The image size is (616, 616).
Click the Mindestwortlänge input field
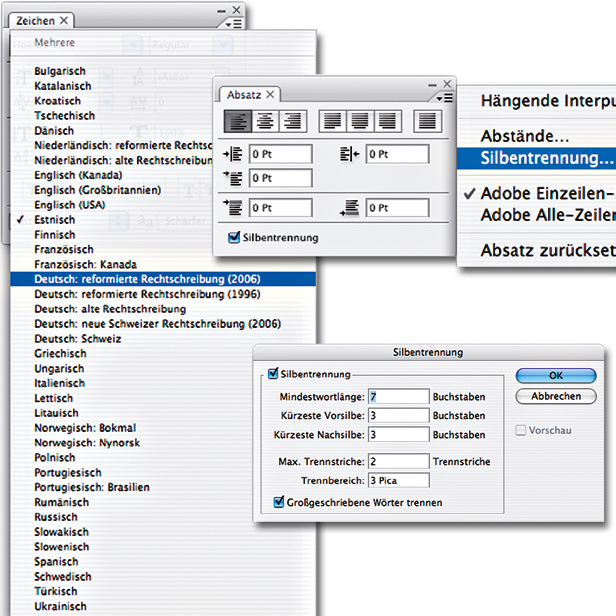click(x=398, y=396)
